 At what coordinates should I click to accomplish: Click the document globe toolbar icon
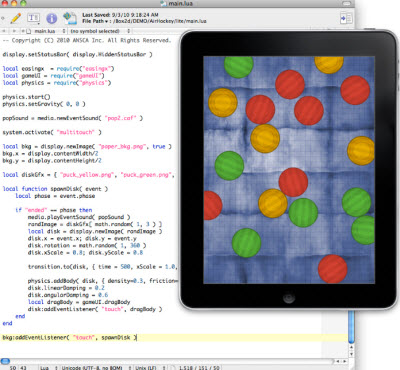tap(70, 18)
